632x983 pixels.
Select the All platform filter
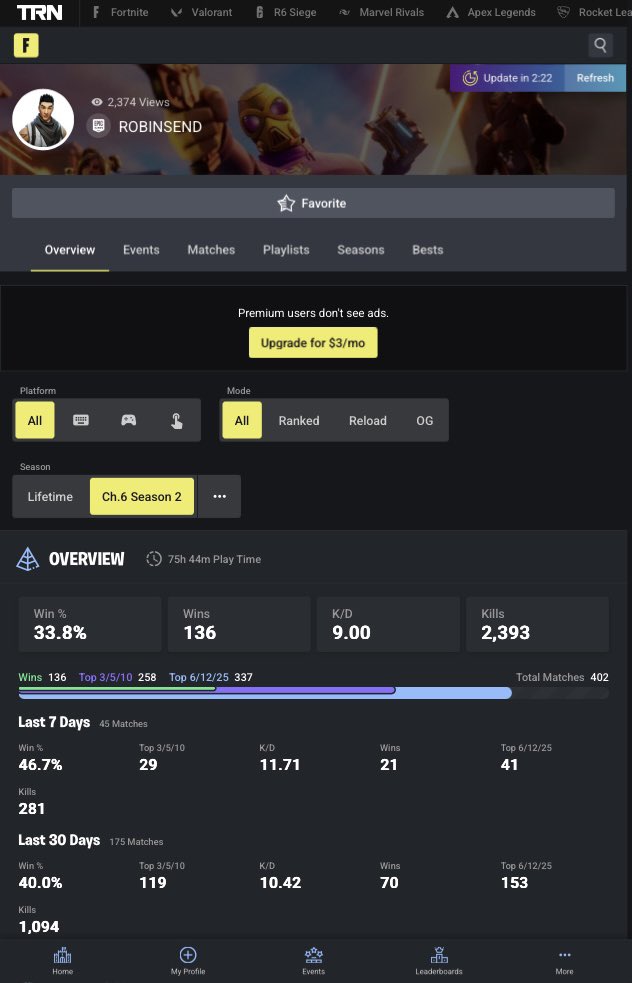[x=35, y=420]
